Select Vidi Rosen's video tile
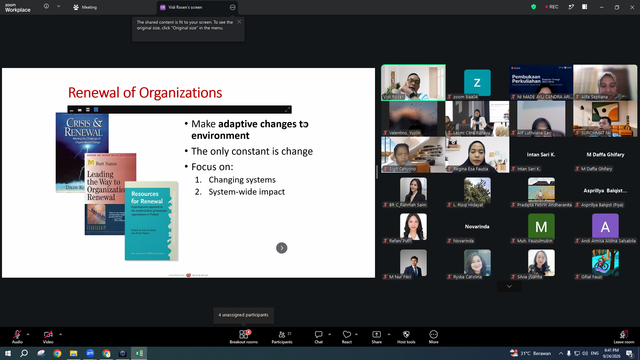The image size is (640, 360). coord(413,82)
